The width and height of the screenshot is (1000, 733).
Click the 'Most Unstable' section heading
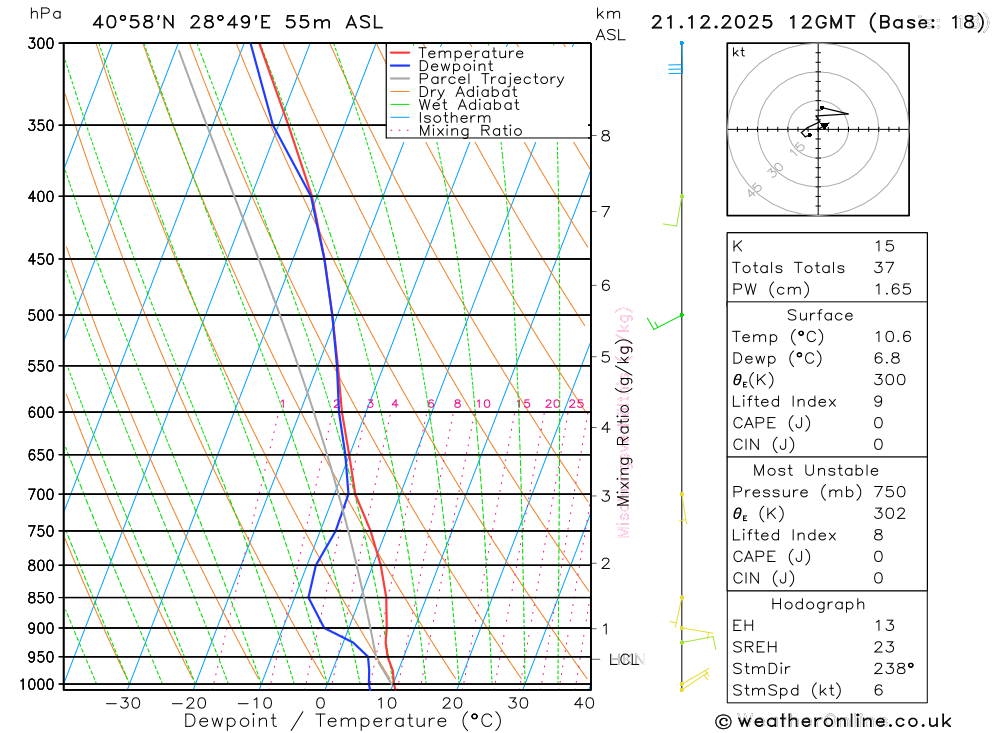click(816, 471)
